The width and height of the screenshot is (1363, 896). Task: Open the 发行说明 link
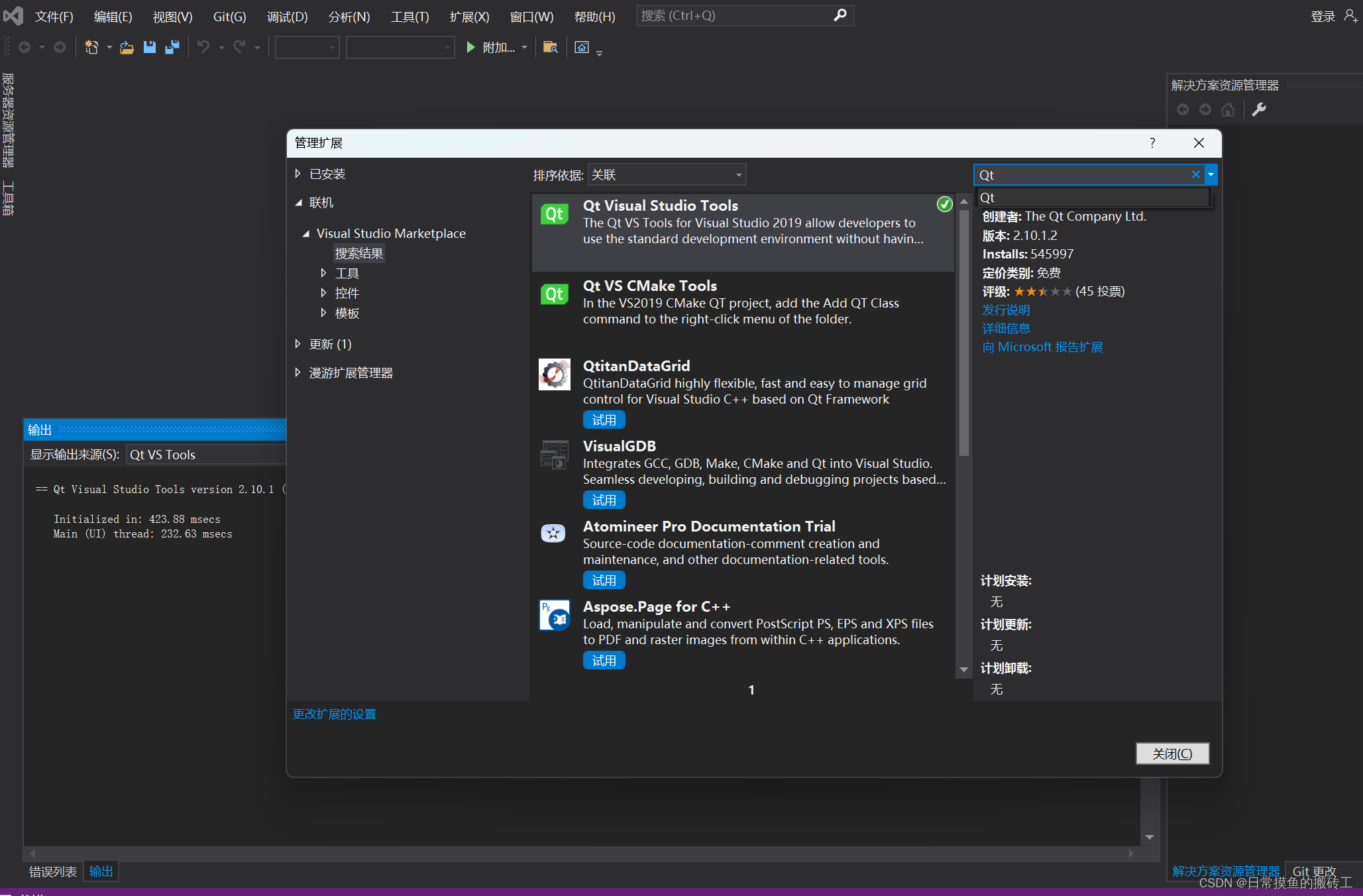1006,309
